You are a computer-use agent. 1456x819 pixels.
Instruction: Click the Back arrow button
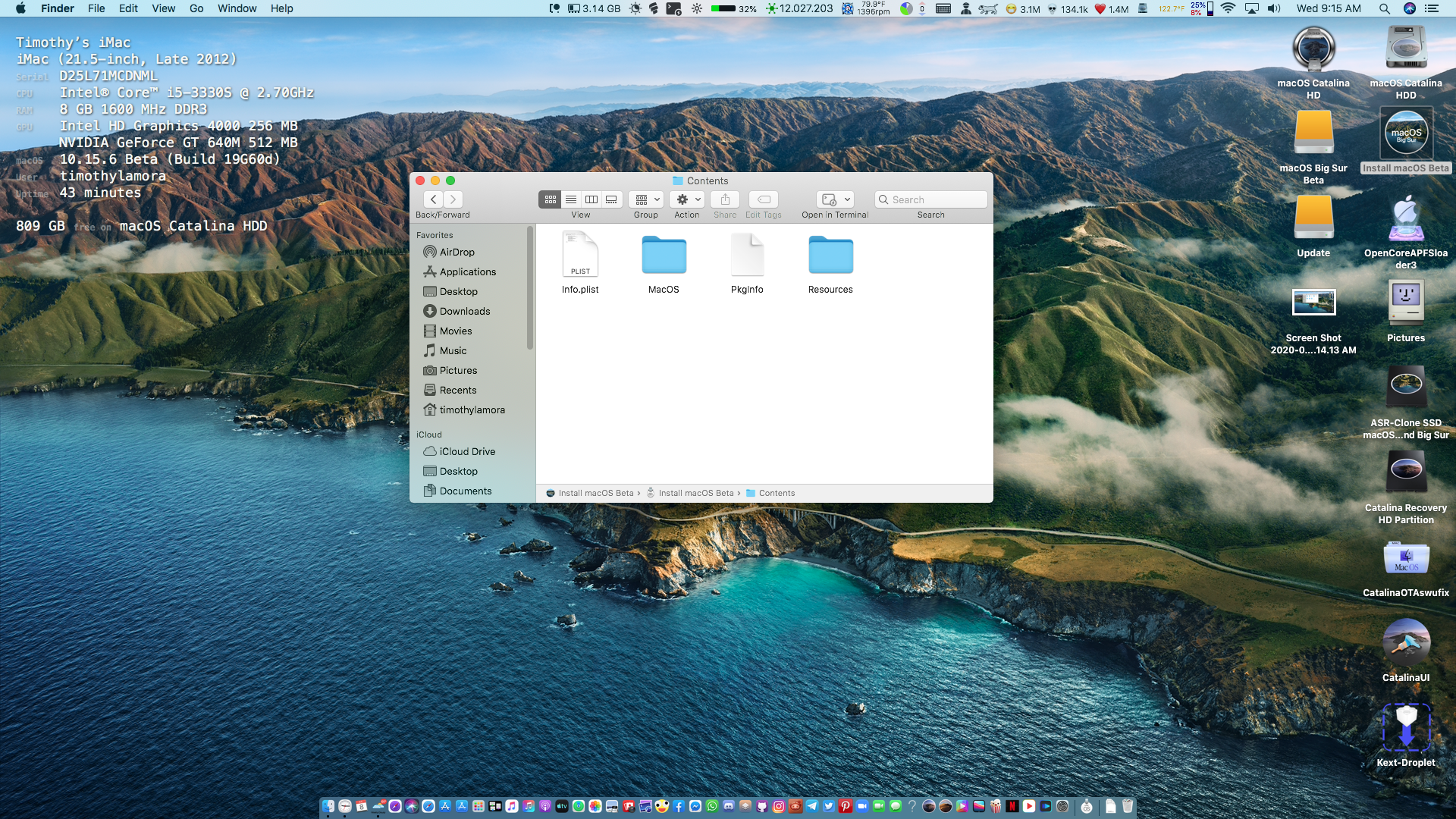click(433, 199)
